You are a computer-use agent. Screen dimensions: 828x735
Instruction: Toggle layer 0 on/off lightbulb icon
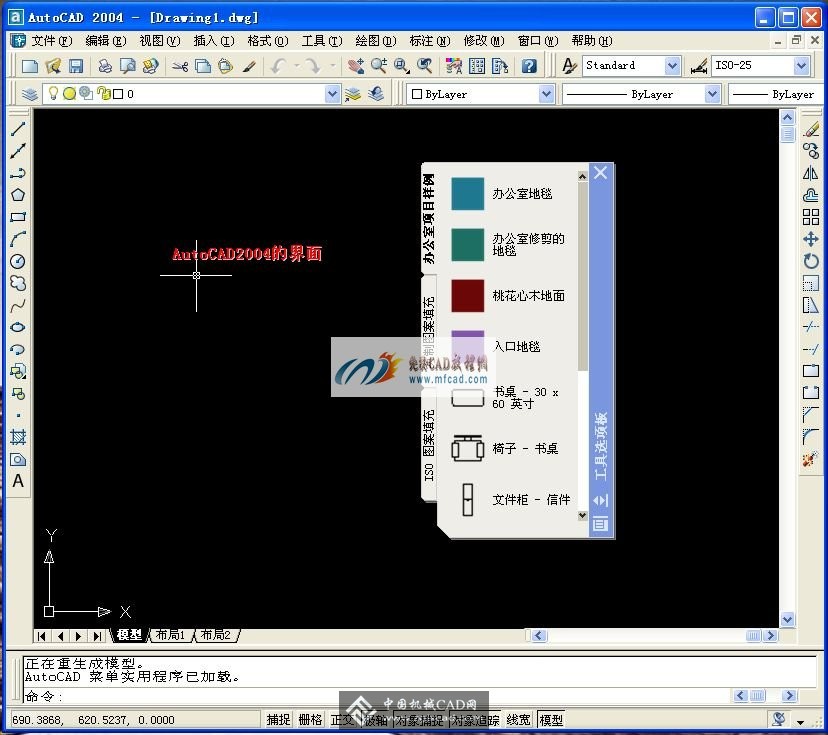[53, 93]
